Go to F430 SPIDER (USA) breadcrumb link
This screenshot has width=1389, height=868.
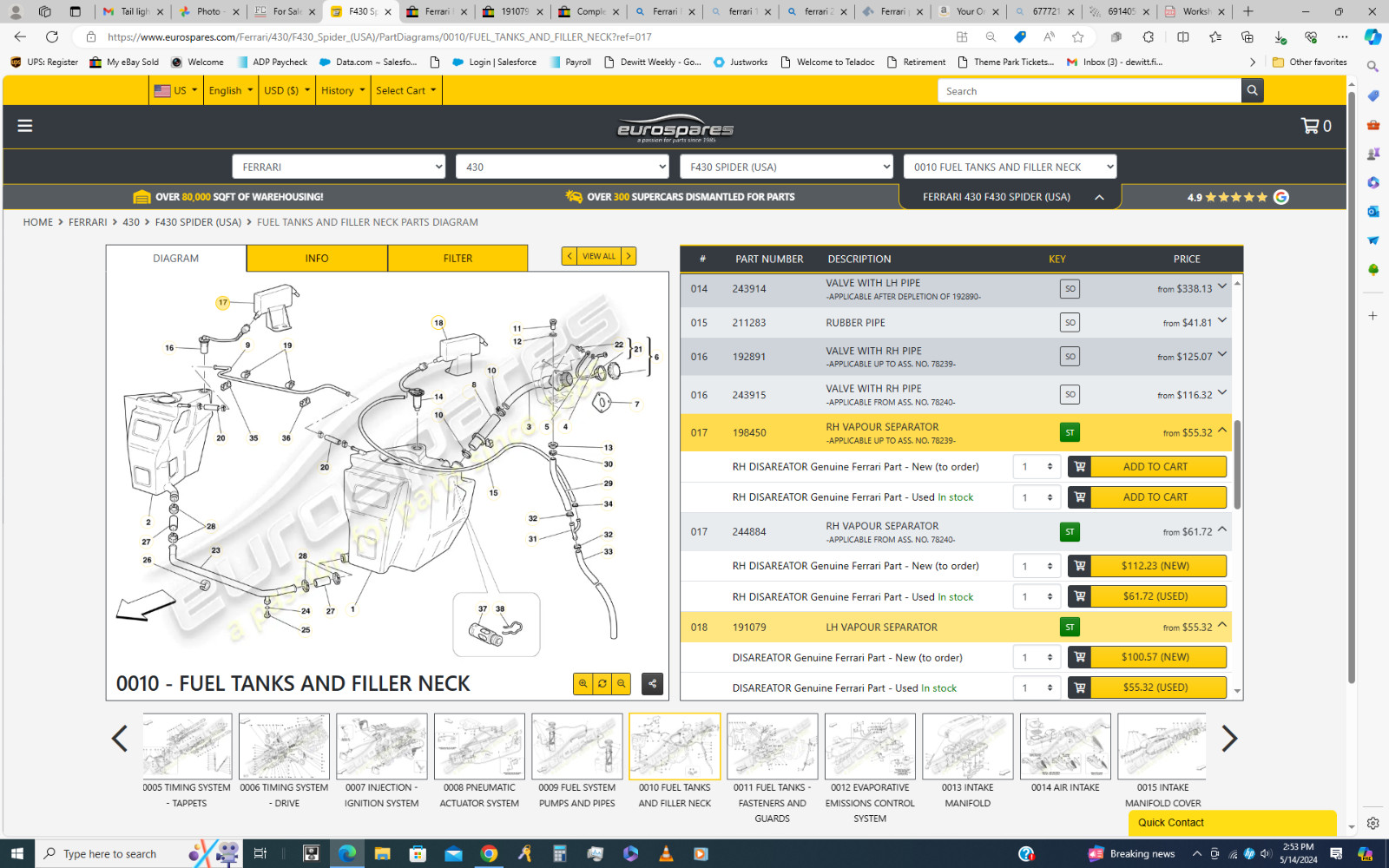[x=198, y=222]
